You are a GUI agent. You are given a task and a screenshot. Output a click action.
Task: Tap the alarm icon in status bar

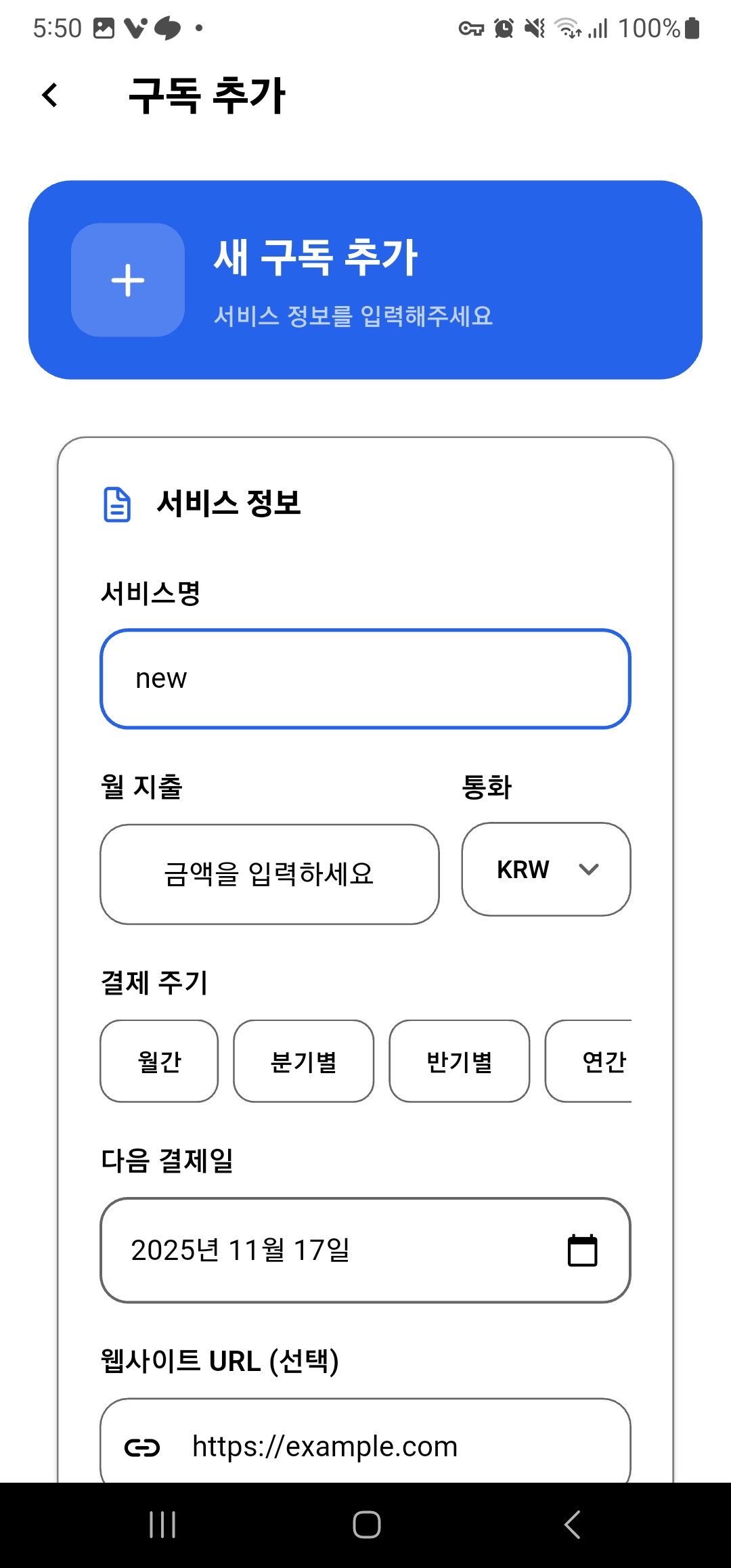coord(504,28)
